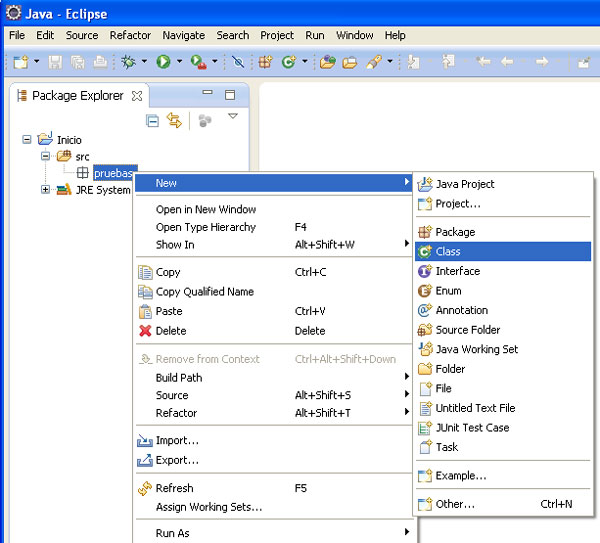Choose JUnit Test Case in submenu
Screen dimensions: 600x543
point(503,427)
